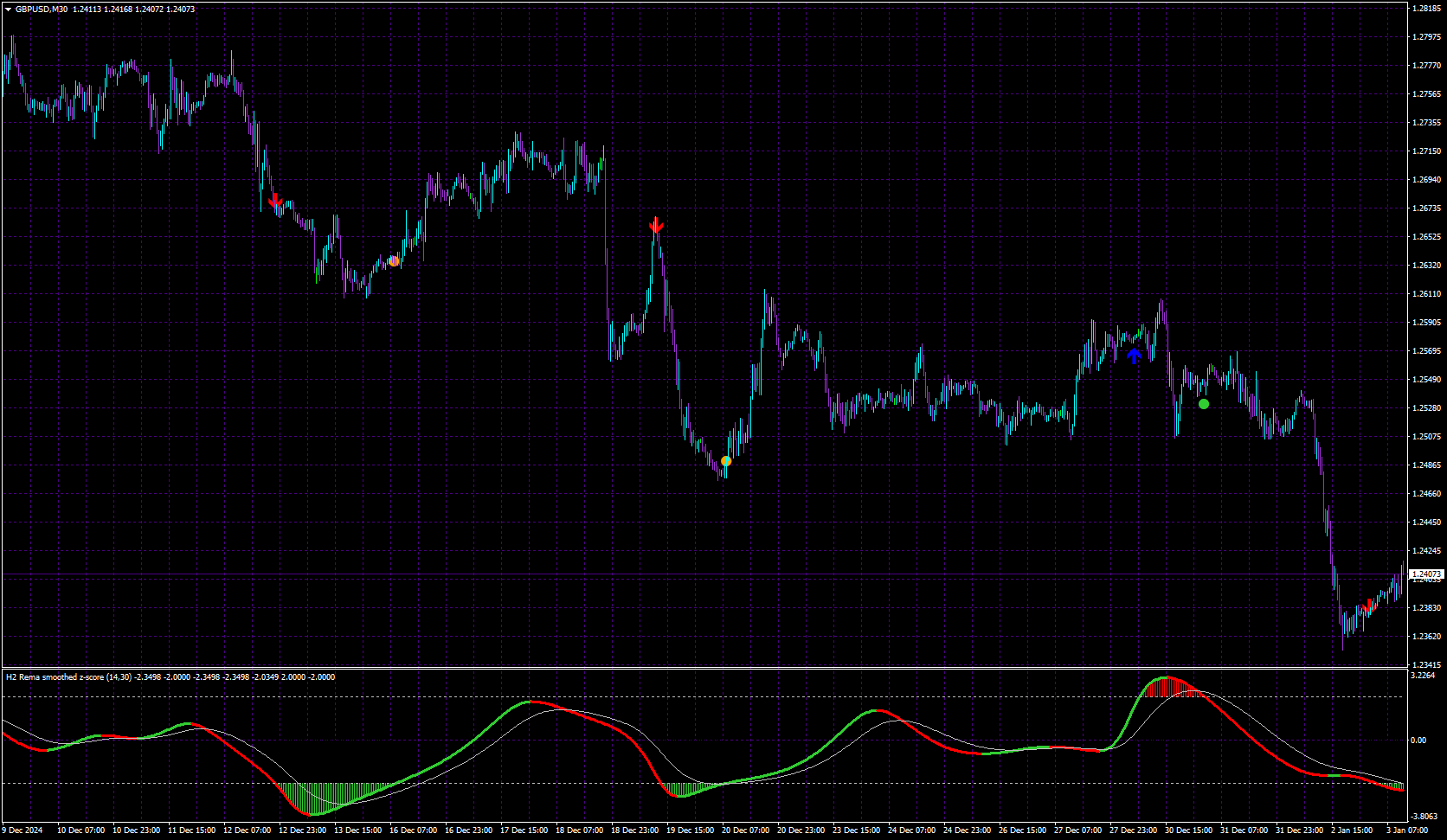
Task: Click the 1.24865 price level
Action: 1426,465
